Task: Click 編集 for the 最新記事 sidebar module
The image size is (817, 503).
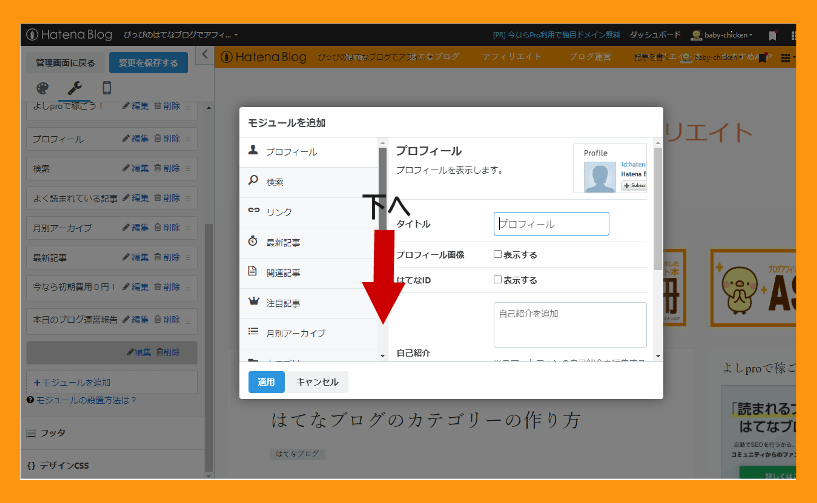Action: [x=135, y=257]
